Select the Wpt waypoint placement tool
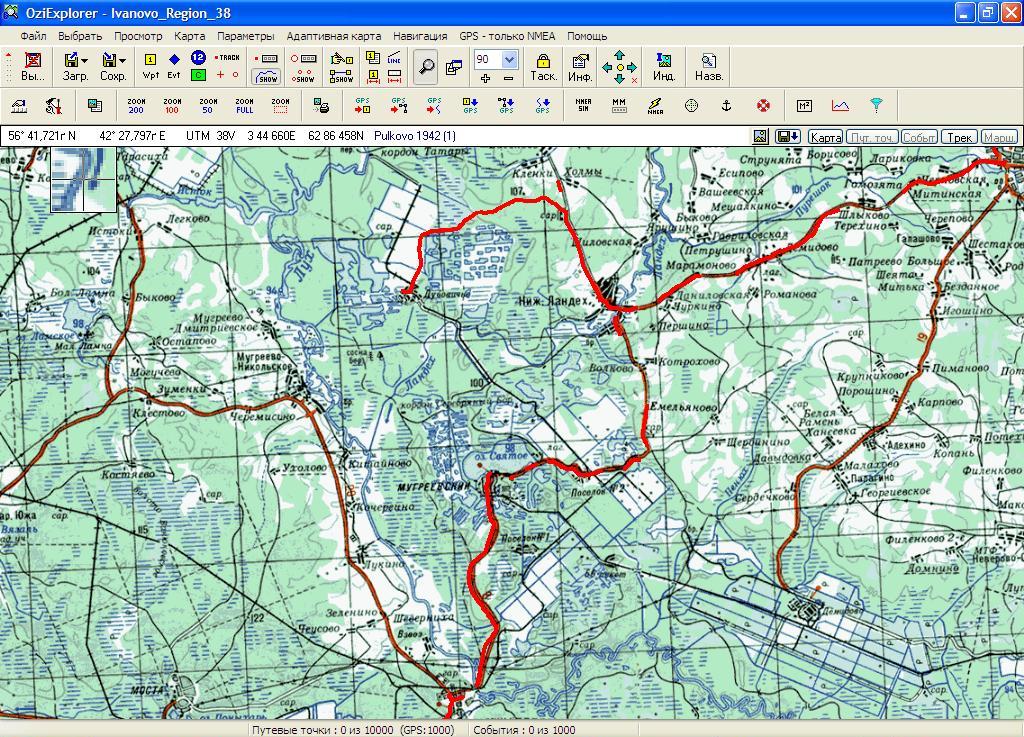Image resolution: width=1024 pixels, height=737 pixels. (151, 66)
